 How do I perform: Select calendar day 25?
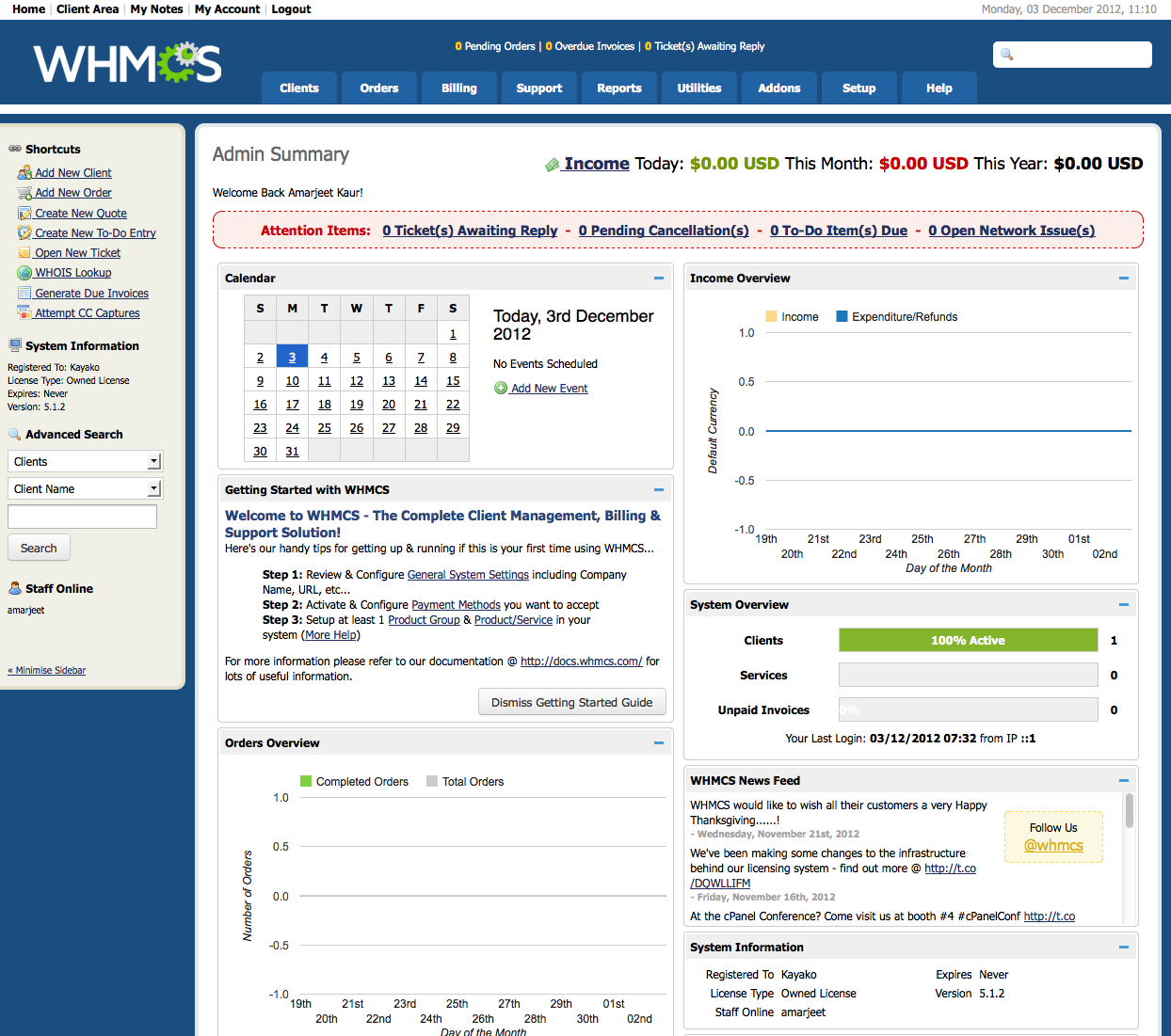point(324,427)
